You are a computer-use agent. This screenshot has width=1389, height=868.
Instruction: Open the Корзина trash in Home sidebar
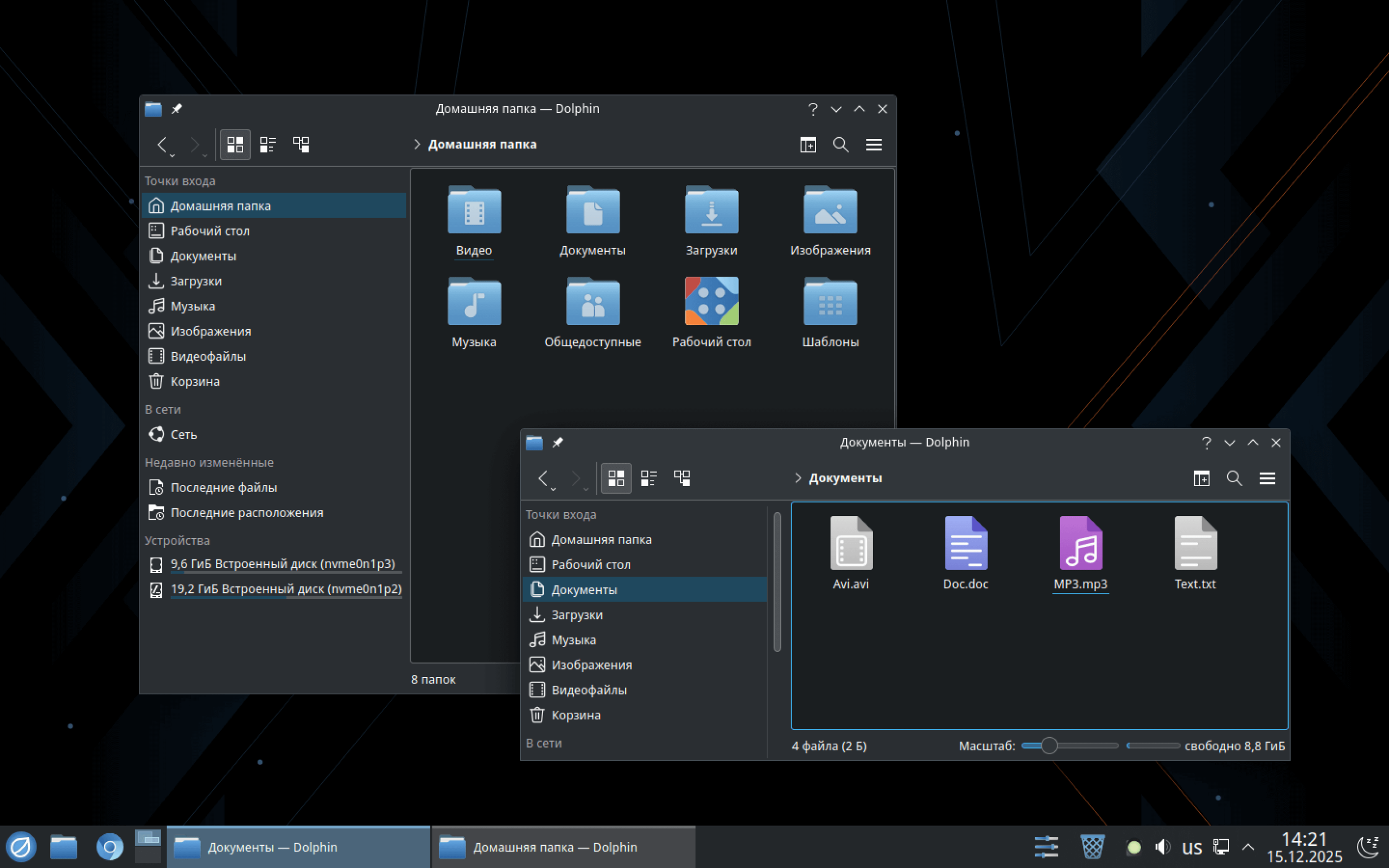(x=194, y=381)
